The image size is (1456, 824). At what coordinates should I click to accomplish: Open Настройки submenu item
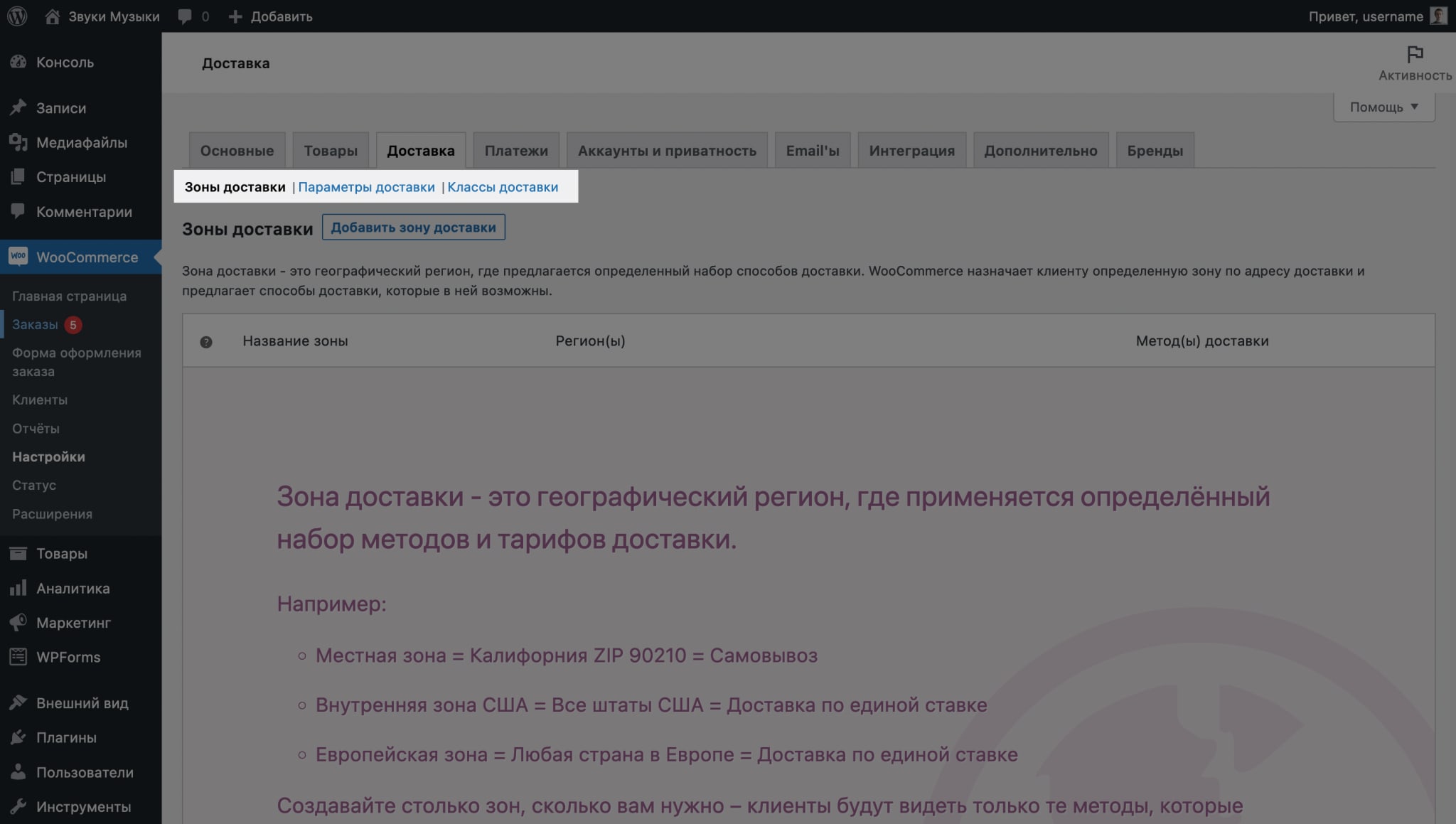coord(48,456)
